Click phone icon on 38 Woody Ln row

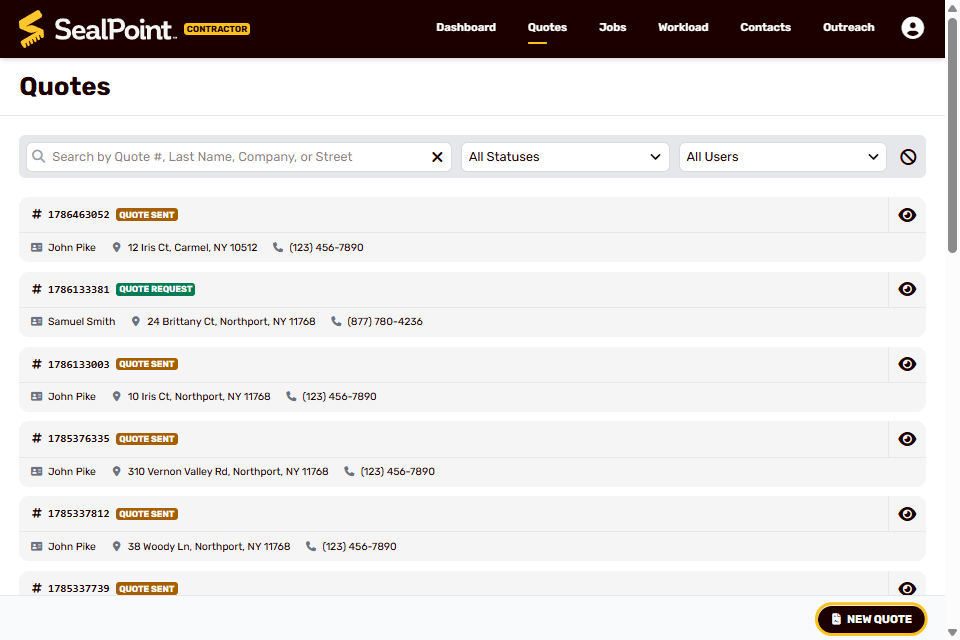point(311,546)
